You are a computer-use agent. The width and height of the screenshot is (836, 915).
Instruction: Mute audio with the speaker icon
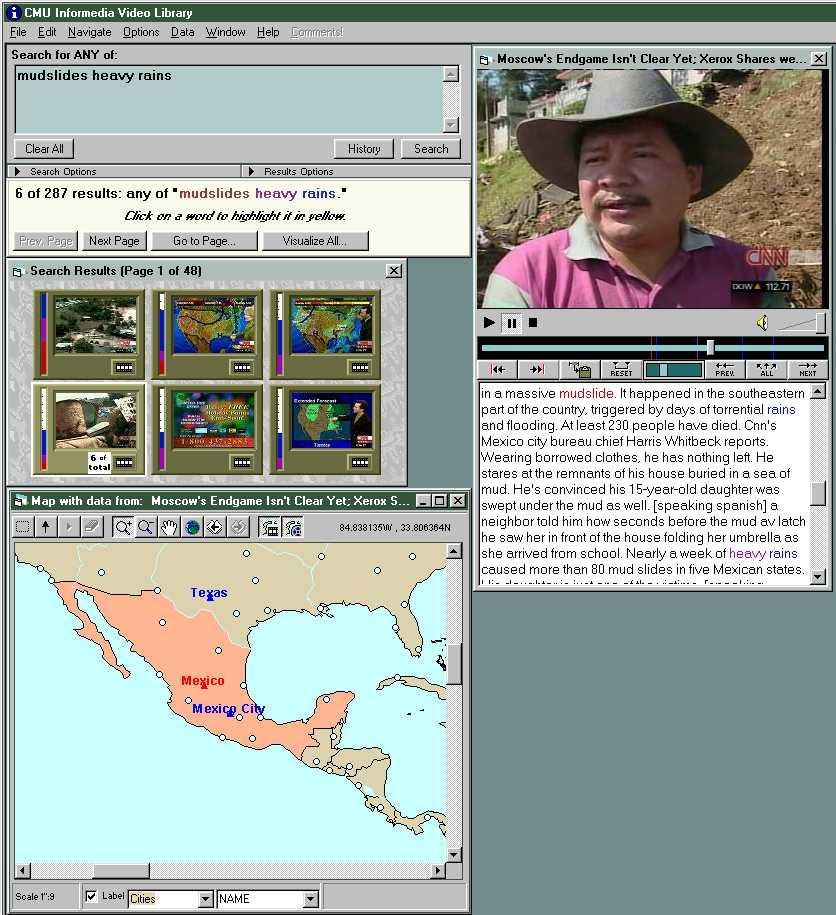pos(762,323)
